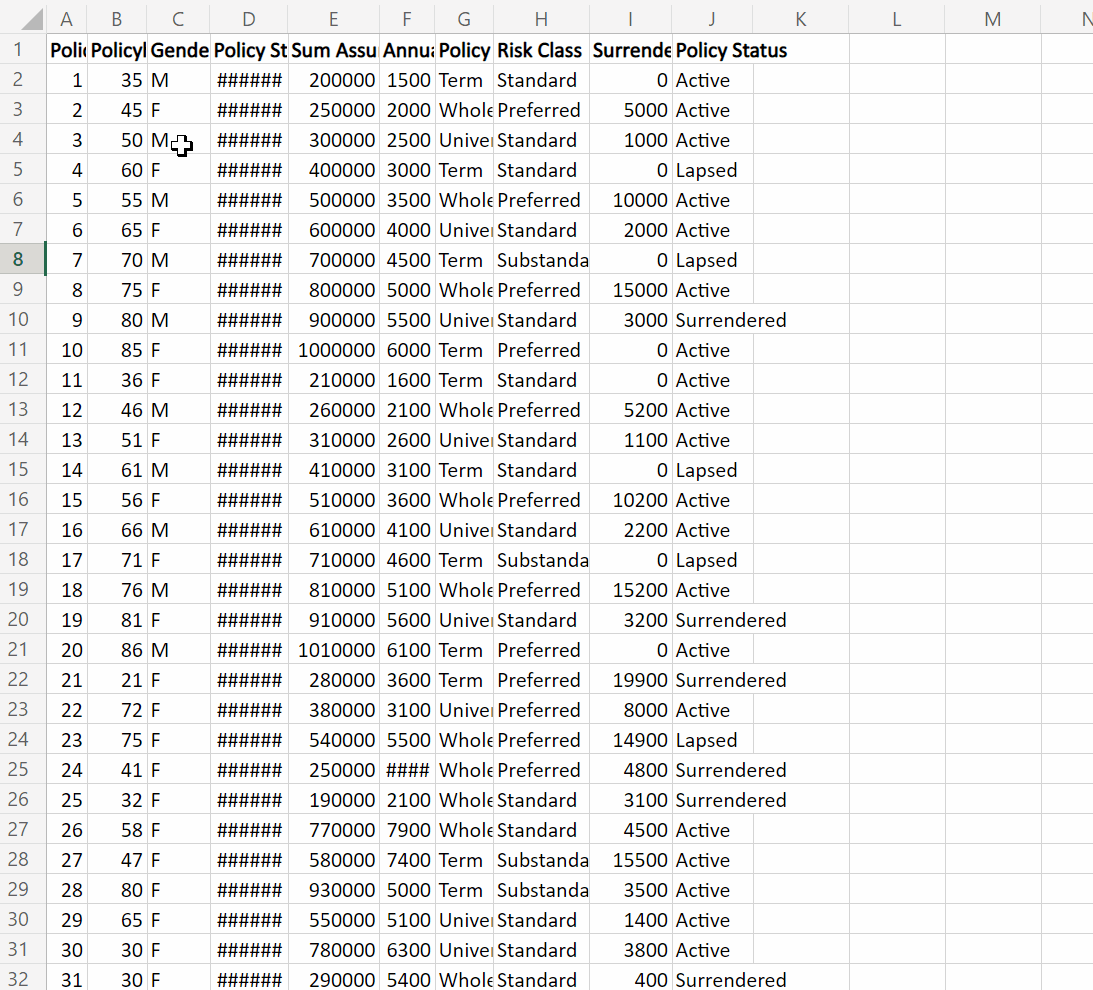Select the surrender value 15000 in row 9
Viewport: 1093px width, 990px height.
[x=630, y=289]
